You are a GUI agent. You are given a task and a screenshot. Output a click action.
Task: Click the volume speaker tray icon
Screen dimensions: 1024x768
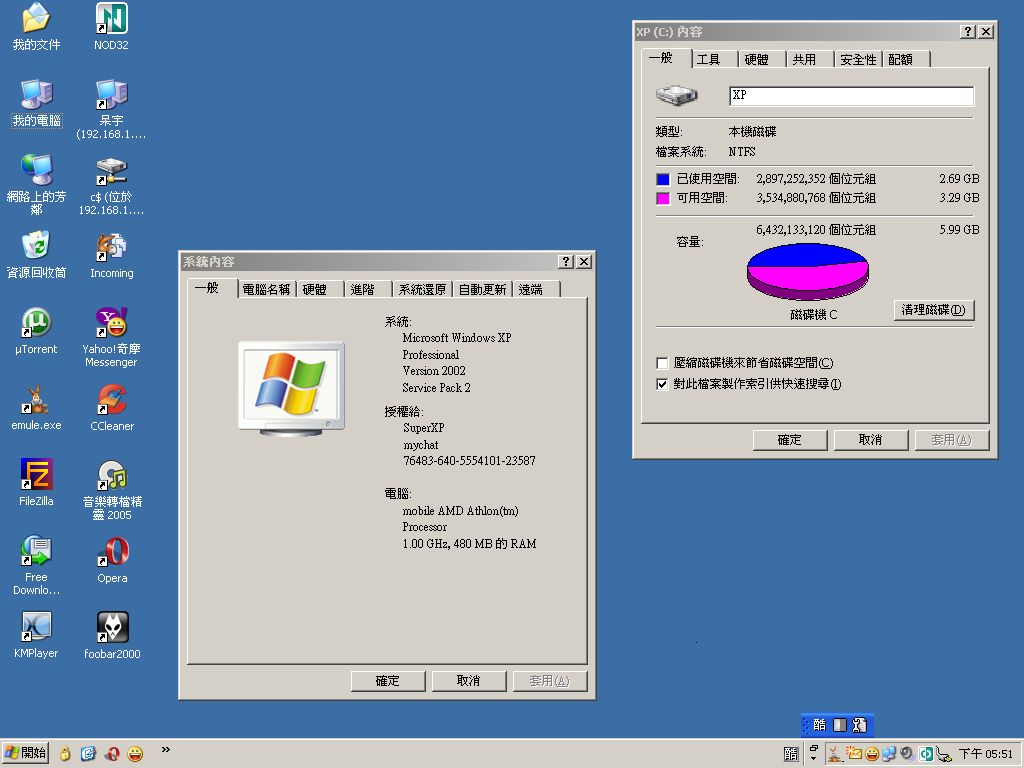point(907,754)
